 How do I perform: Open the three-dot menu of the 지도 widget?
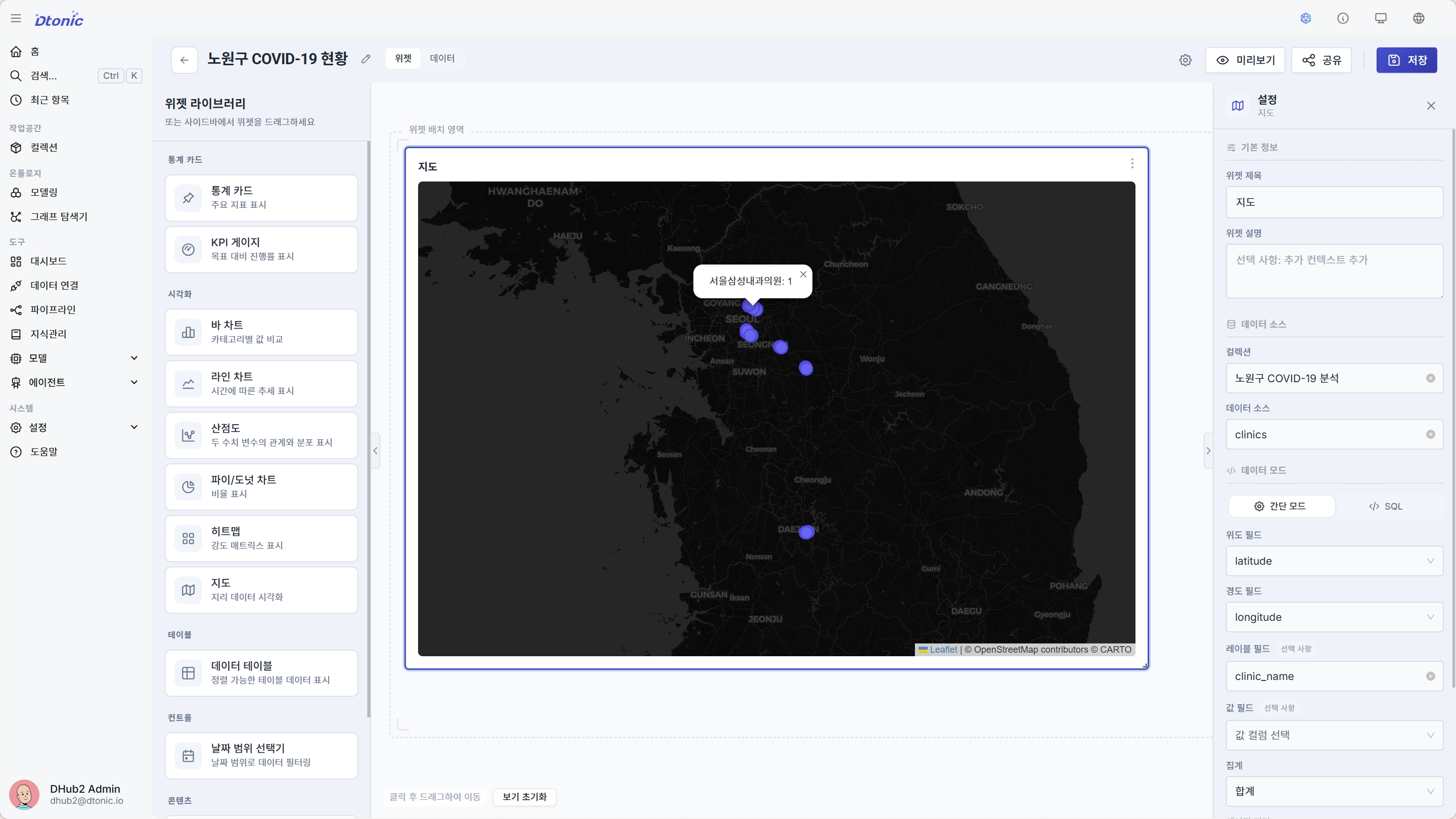pos(1131,163)
